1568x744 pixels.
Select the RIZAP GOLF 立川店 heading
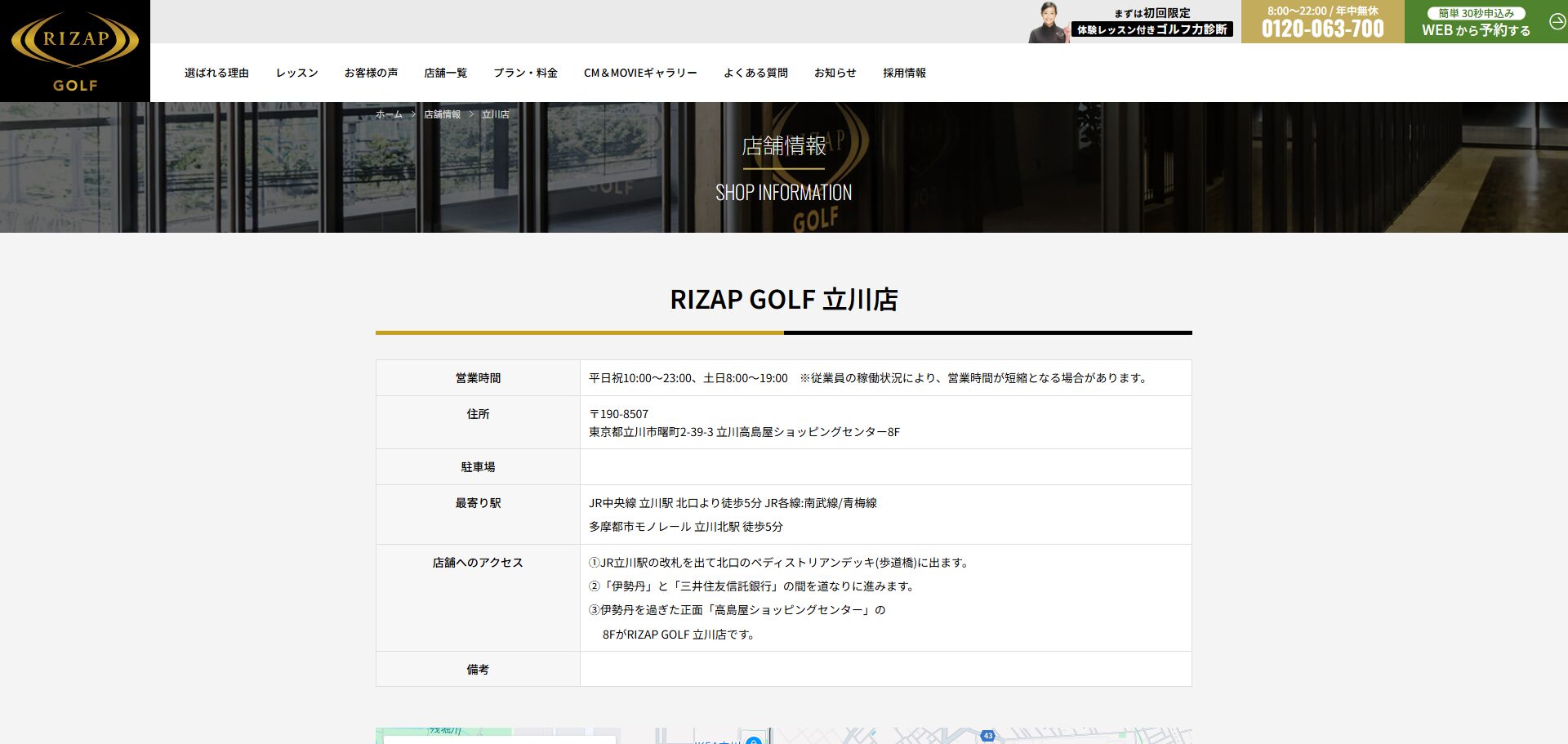pos(784,300)
